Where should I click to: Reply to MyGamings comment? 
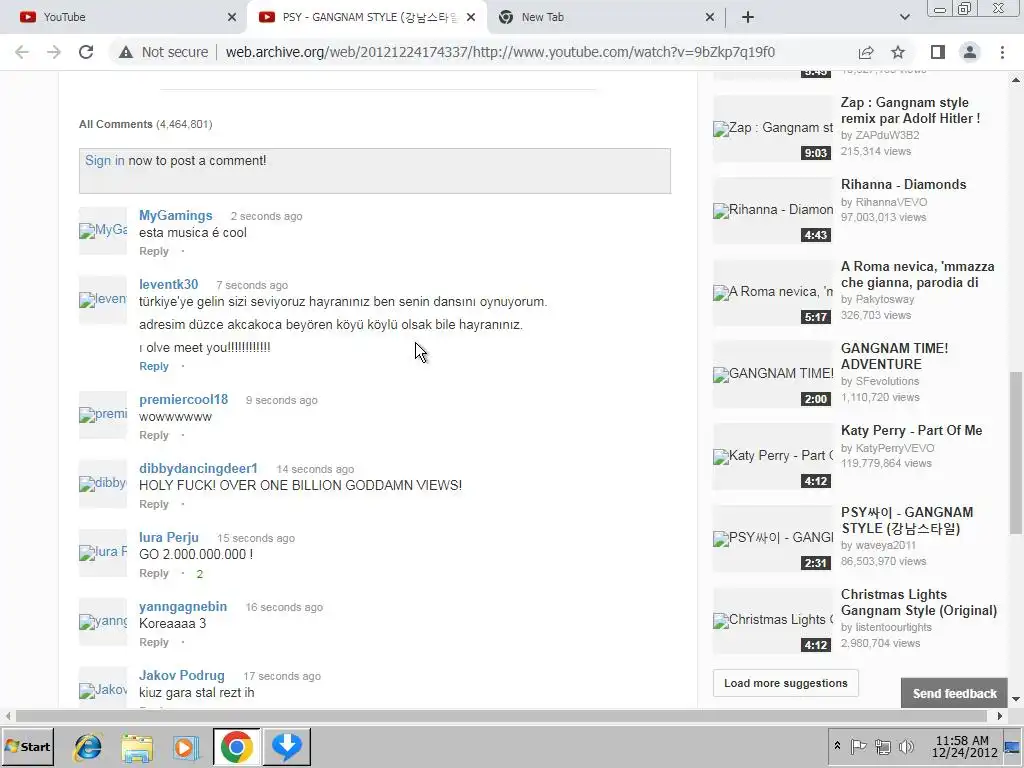pos(154,251)
